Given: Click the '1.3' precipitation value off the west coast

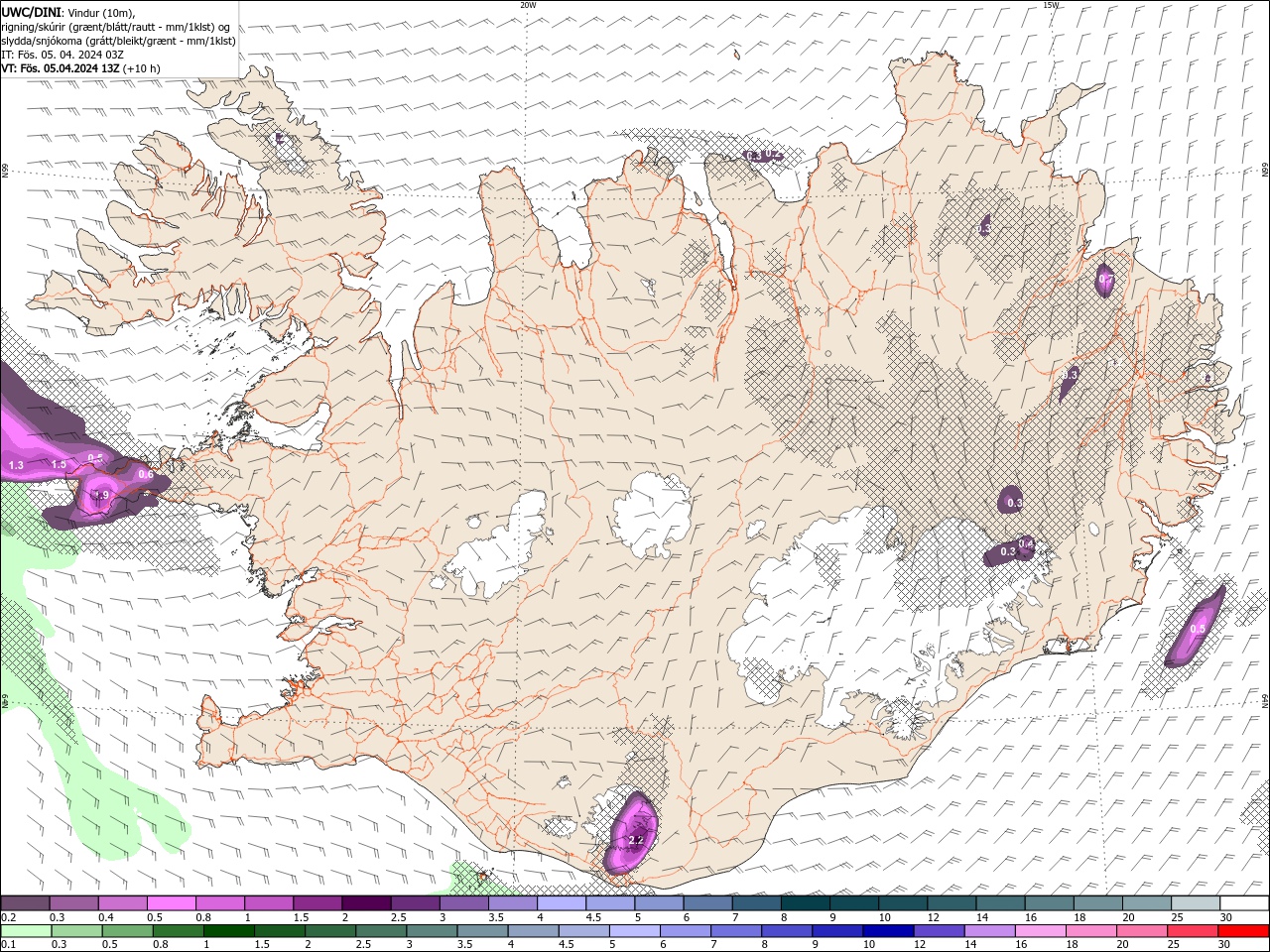Looking at the screenshot, I should [x=16, y=465].
